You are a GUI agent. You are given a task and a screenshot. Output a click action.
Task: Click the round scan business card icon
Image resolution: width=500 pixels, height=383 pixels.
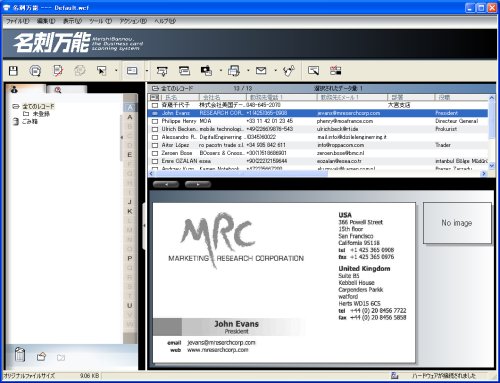tap(35, 71)
